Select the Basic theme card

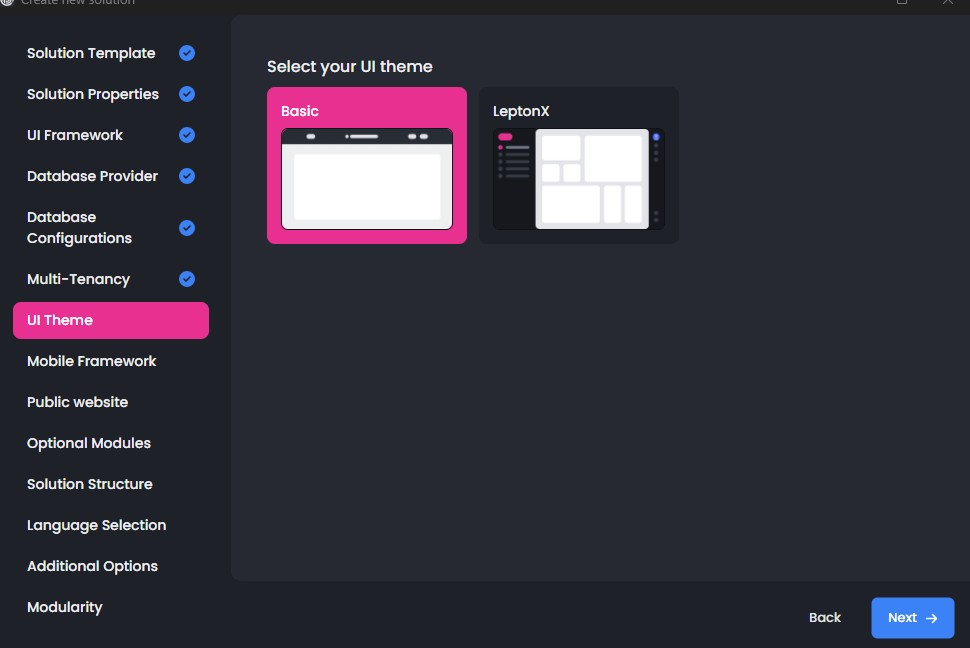pyautogui.click(x=366, y=112)
